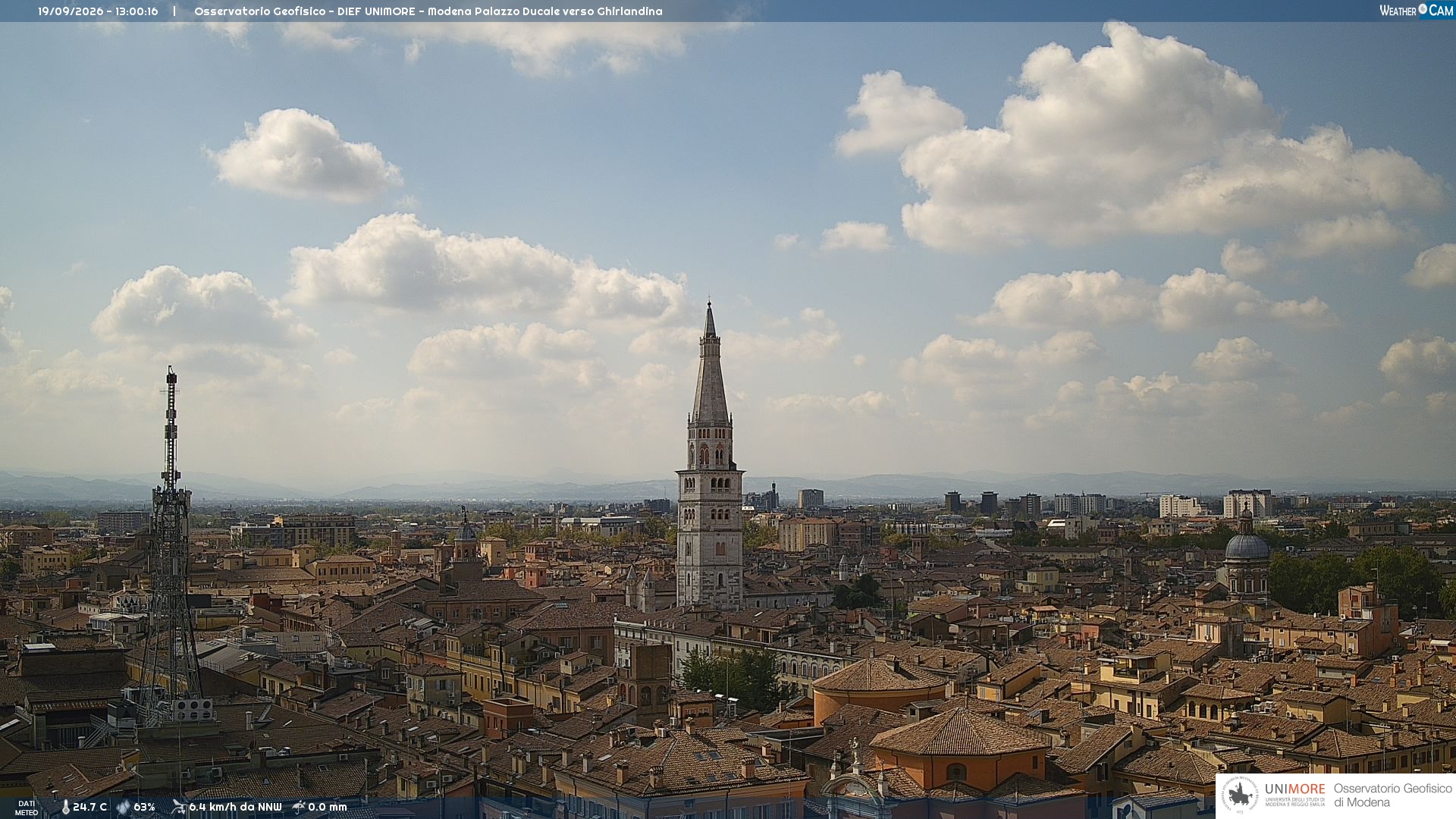Click the humidity water-drops icon
The height and width of the screenshot is (819, 1456).
point(123,807)
